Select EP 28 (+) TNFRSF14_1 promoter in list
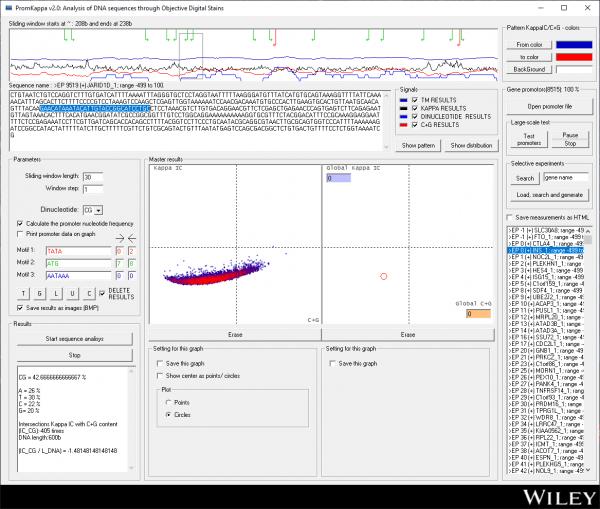600x509 pixels. pos(546,391)
